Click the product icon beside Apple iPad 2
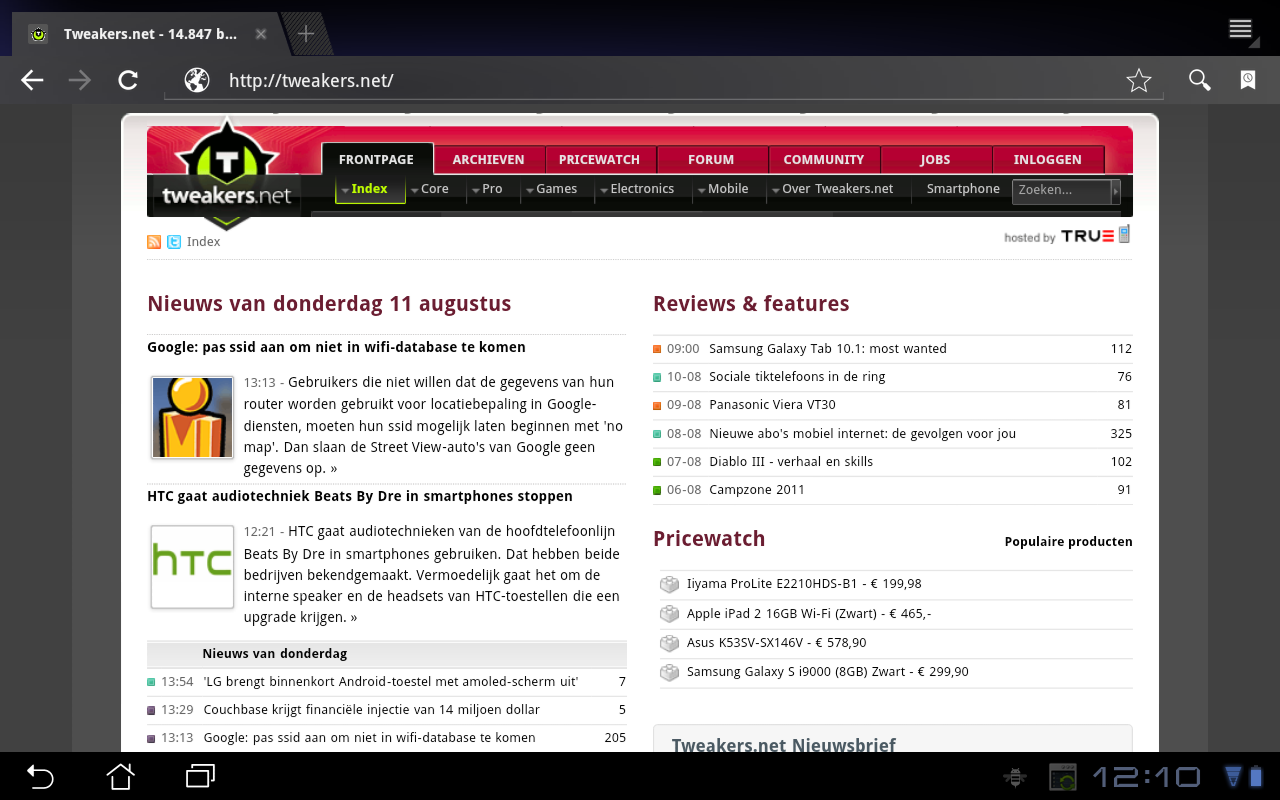The height and width of the screenshot is (800, 1280). pos(669,614)
